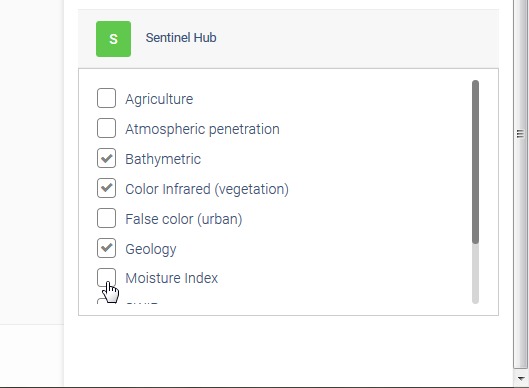Click the page scrollbar's grip handle
This screenshot has width=529, height=388.
click(521, 134)
